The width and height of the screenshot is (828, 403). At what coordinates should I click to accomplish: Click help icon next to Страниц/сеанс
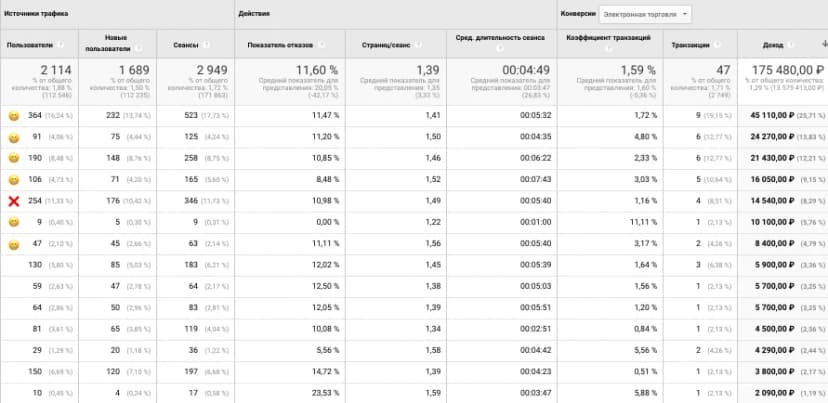click(418, 45)
